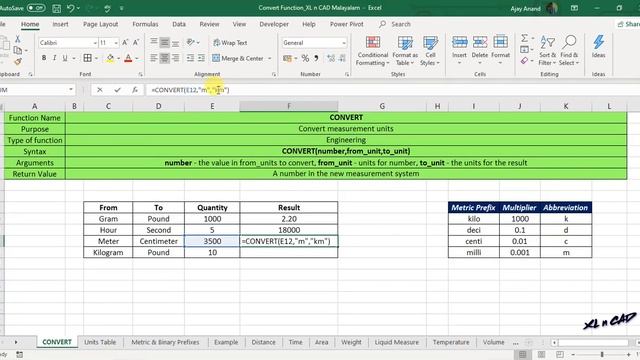Click the Save icon in the title bar
Screen dimensions: 640x360
click(x=57, y=8)
